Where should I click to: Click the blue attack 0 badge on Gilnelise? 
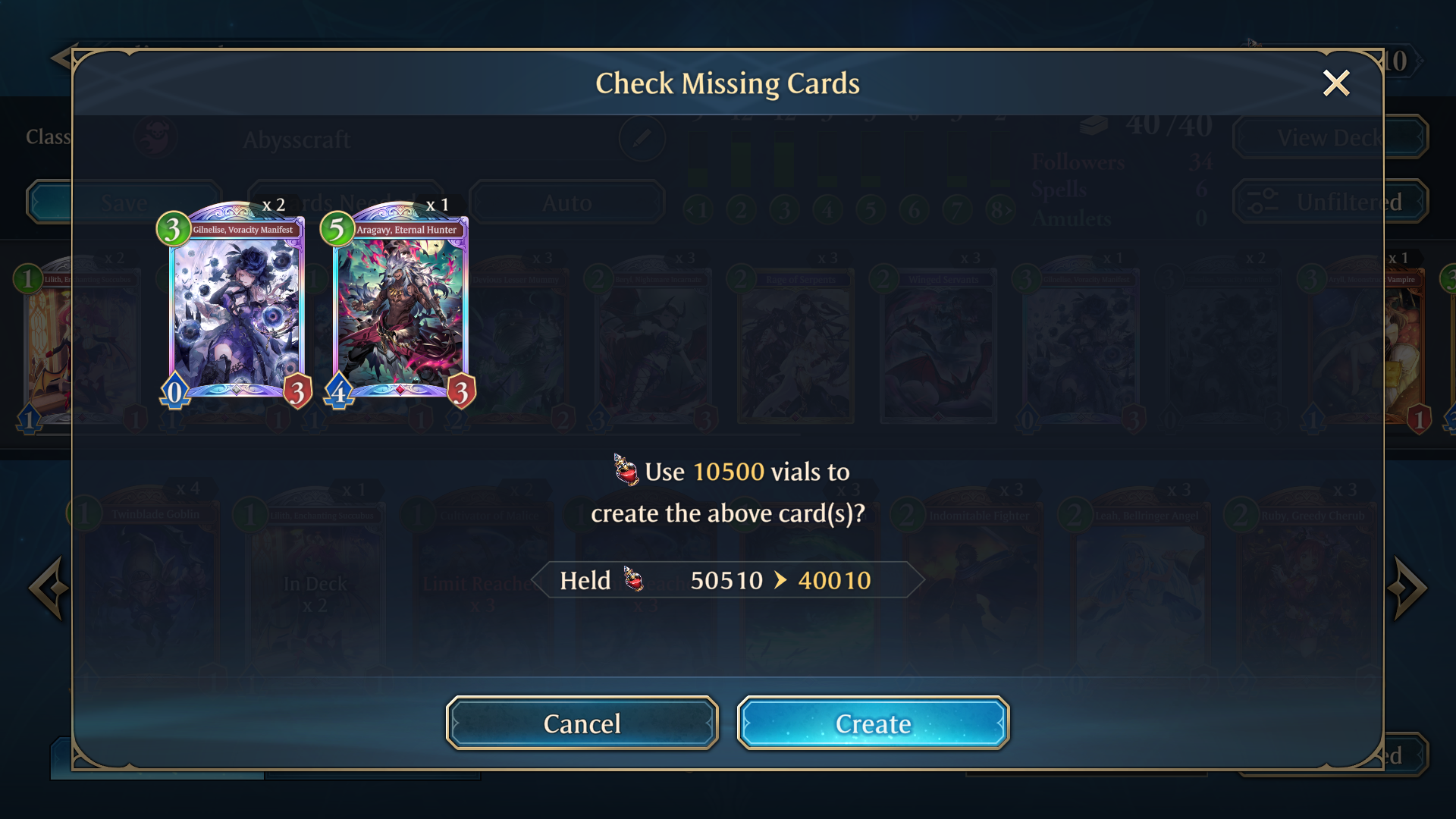click(x=174, y=392)
